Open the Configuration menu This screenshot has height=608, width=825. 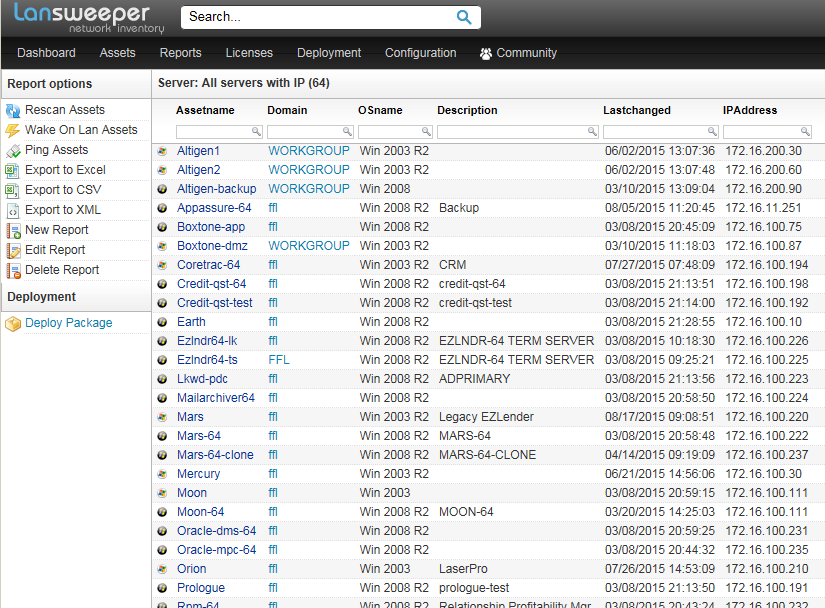tap(420, 53)
